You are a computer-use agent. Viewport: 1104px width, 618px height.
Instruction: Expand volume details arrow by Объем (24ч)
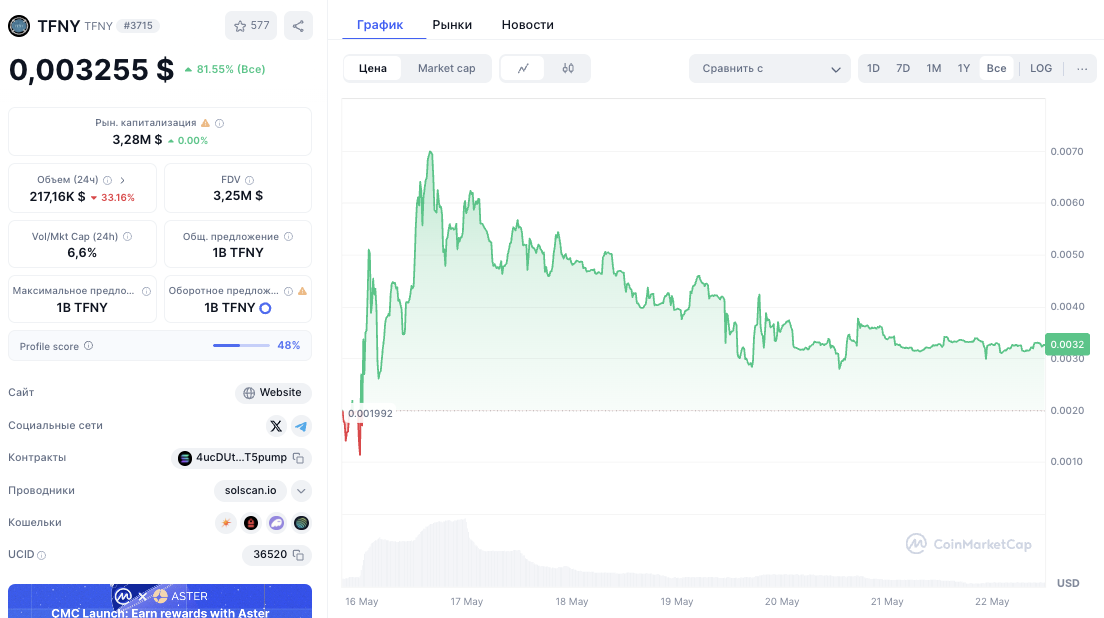[123, 180]
